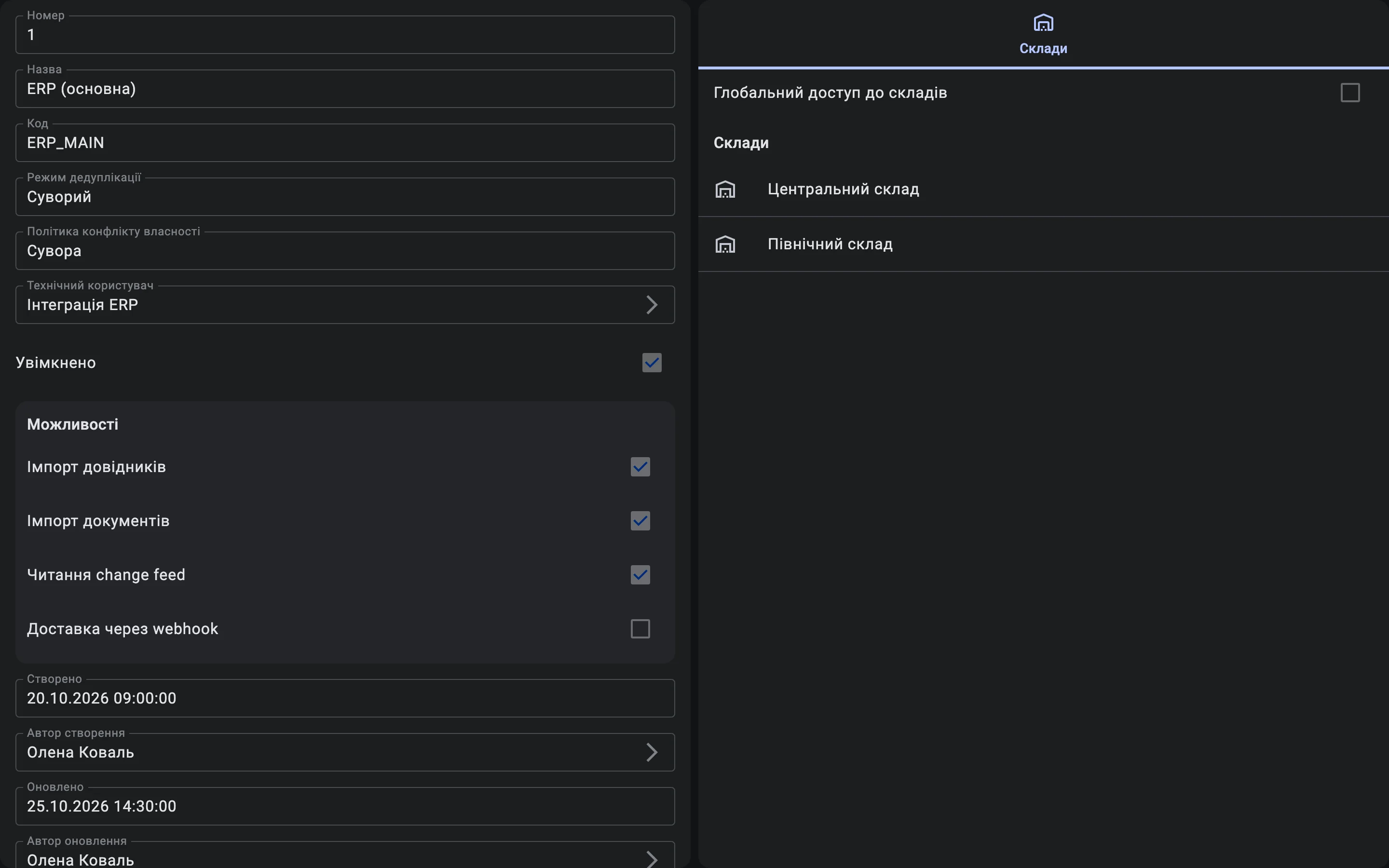Uncheck the Увімкнено checkbox
Viewport: 1389px width, 868px height.
[652, 363]
